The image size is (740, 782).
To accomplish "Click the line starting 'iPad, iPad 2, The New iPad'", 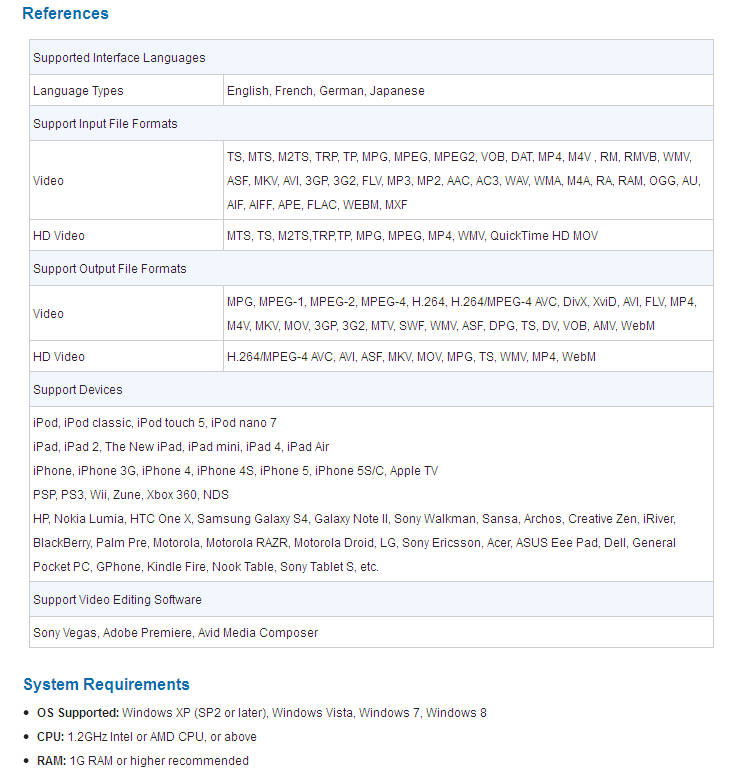I will coord(181,446).
